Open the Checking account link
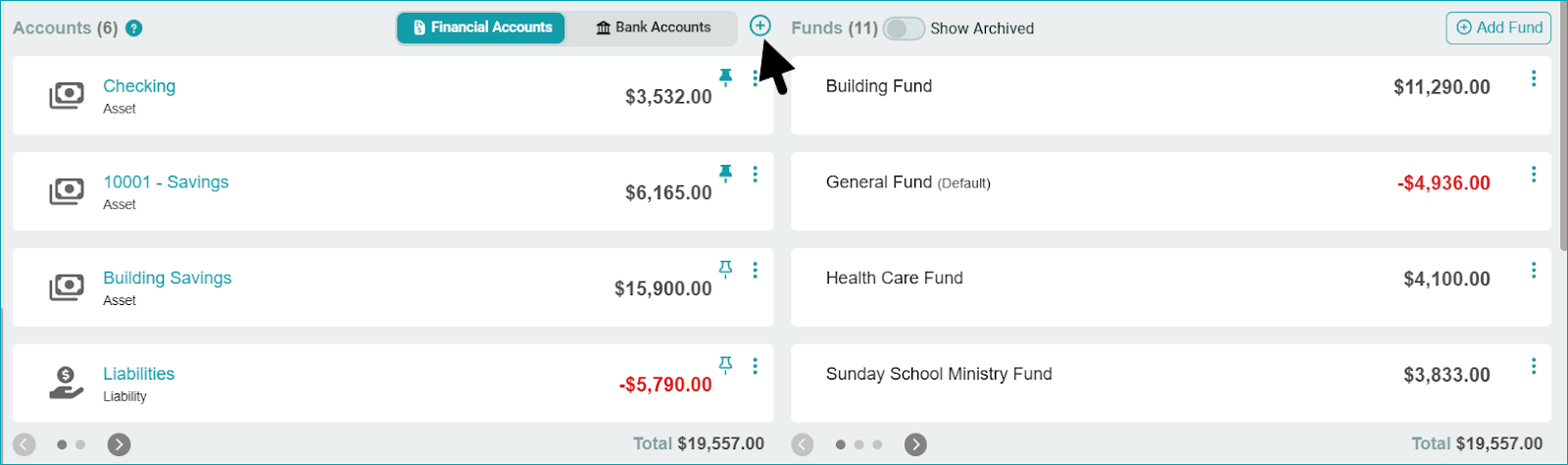This screenshot has width=1568, height=465. 139,86
